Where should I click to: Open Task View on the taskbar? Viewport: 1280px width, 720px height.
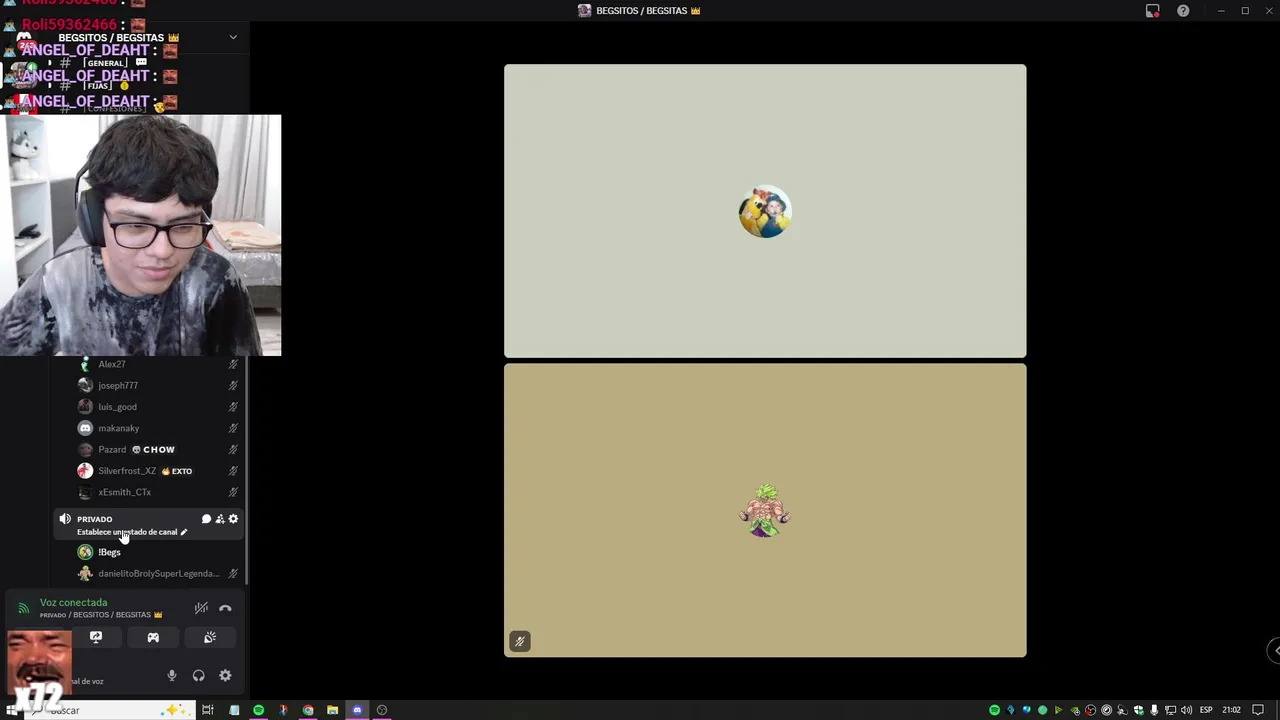click(208, 711)
